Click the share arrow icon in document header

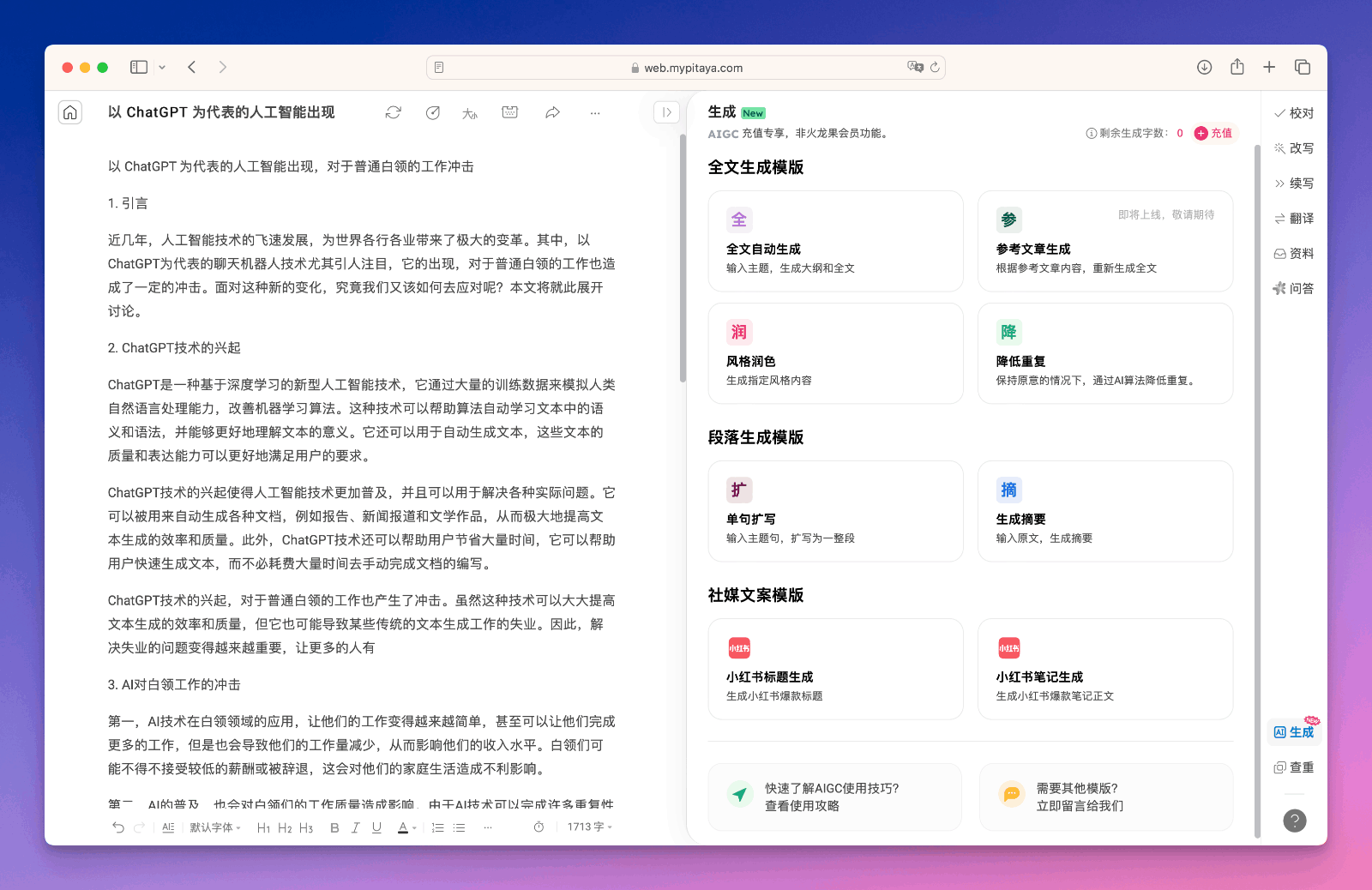click(x=553, y=112)
